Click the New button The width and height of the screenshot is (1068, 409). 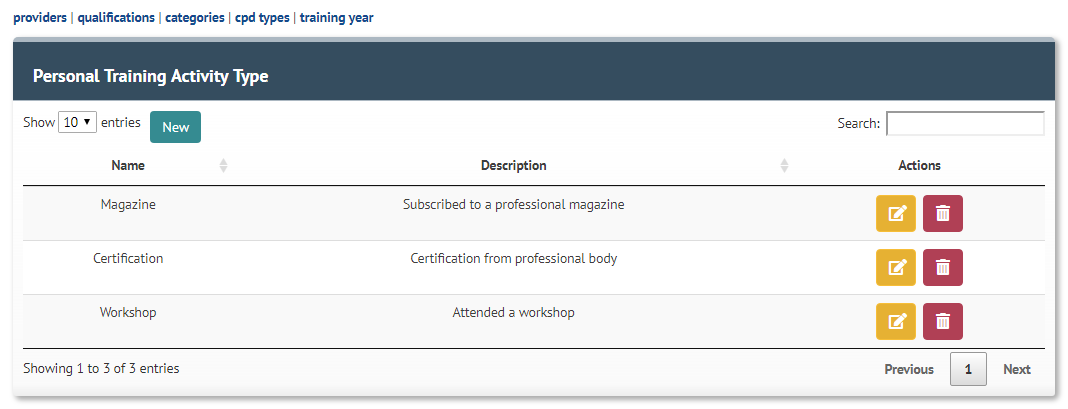(x=176, y=127)
